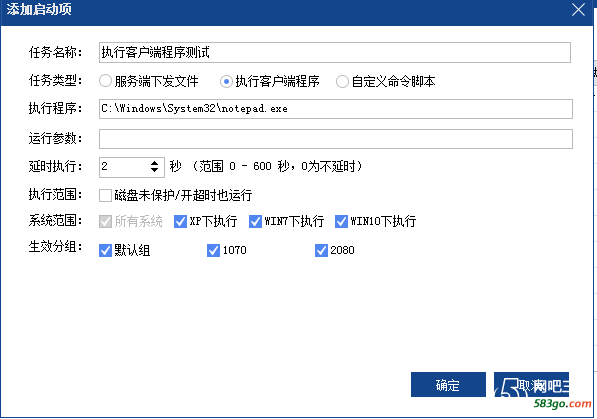Toggle the 默认组 group checkbox
This screenshot has height=419, width=597.
click(105, 250)
